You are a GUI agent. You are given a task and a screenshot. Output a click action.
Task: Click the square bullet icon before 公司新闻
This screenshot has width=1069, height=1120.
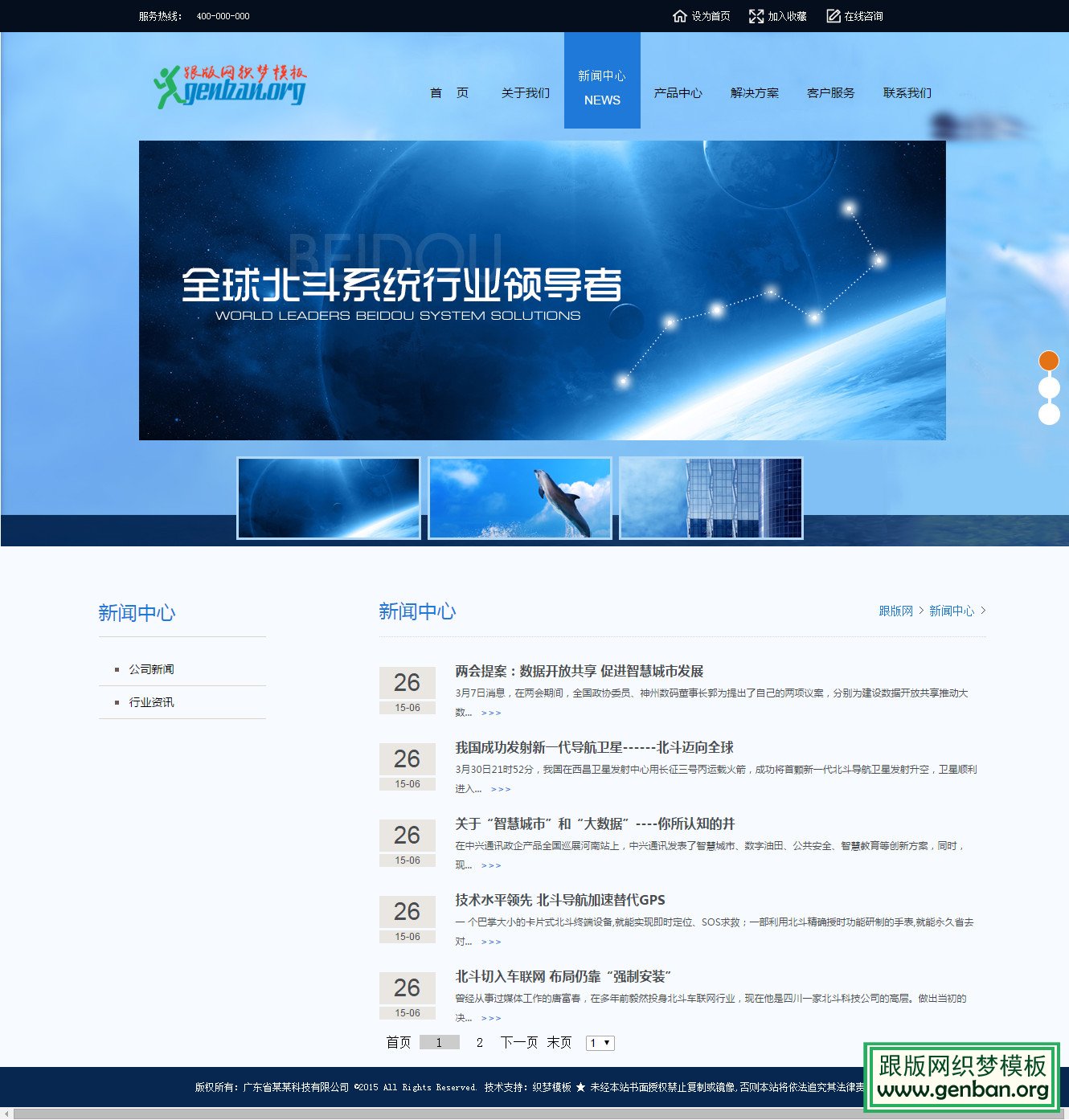117,668
